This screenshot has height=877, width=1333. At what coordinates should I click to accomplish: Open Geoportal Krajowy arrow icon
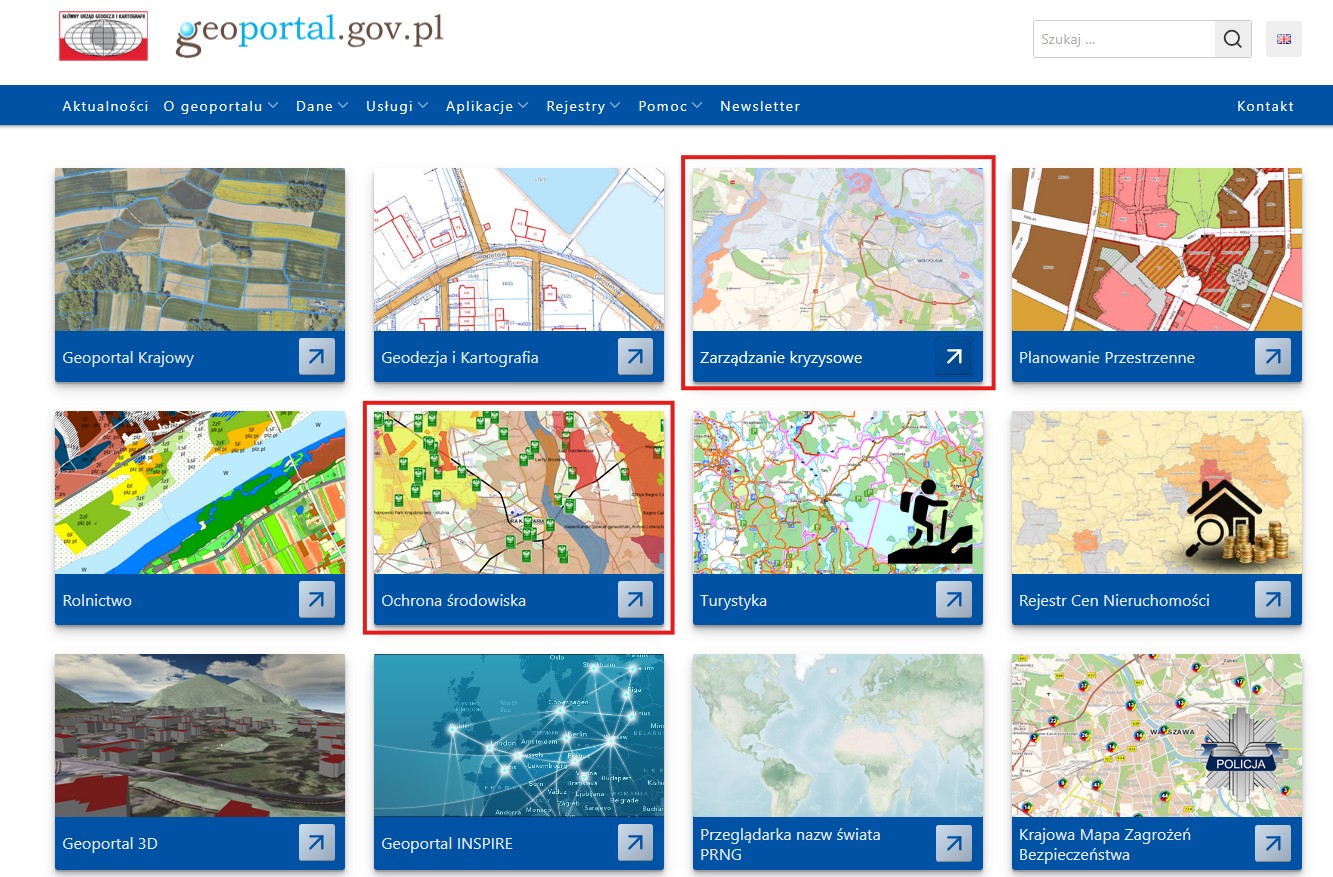tap(316, 357)
